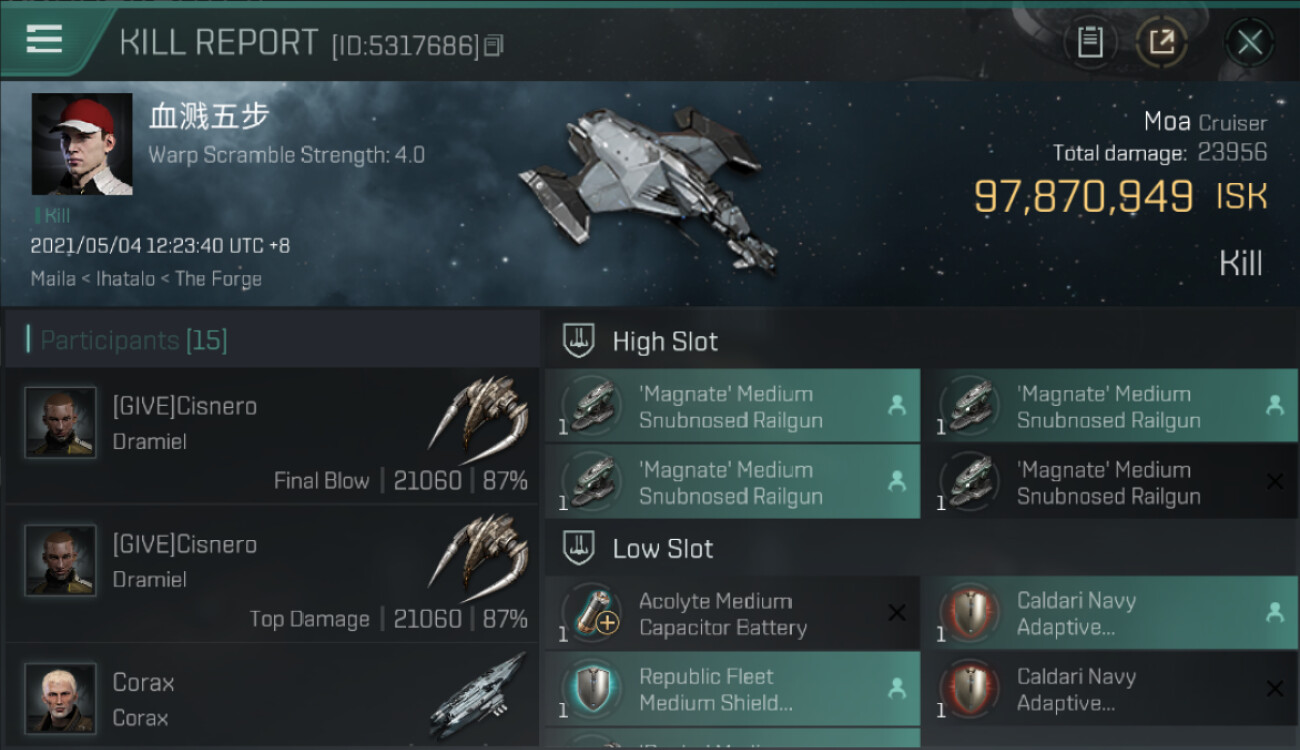Close the kill report window

pos(1249,42)
